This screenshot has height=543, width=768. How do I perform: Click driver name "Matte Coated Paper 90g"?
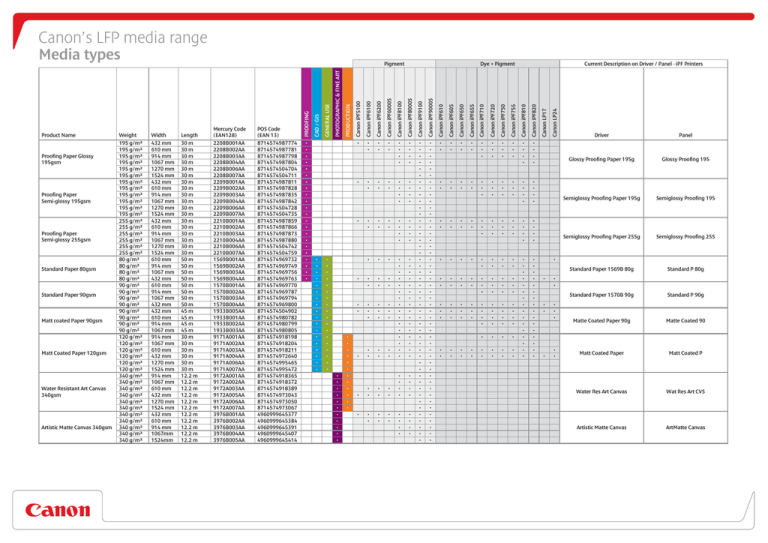point(601,321)
